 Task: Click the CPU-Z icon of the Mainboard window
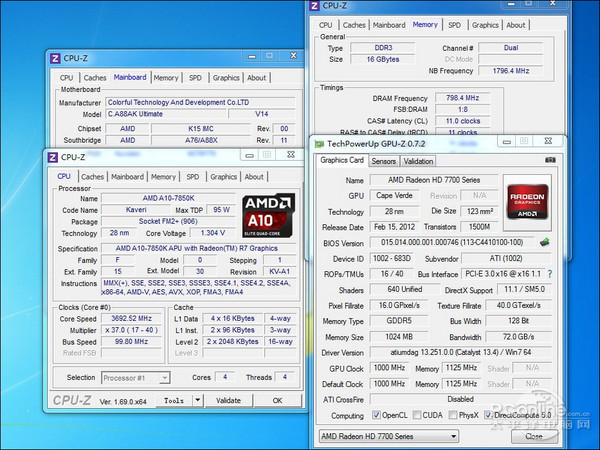pos(55,59)
